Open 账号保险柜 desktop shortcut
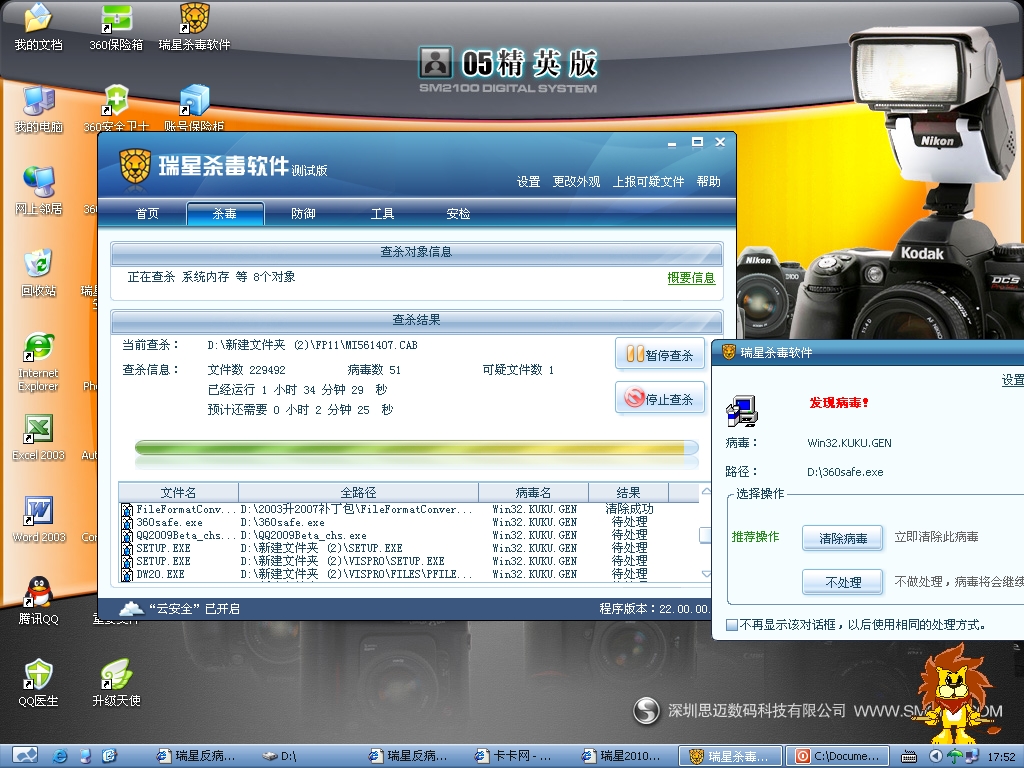1024x768 pixels. tap(195, 109)
